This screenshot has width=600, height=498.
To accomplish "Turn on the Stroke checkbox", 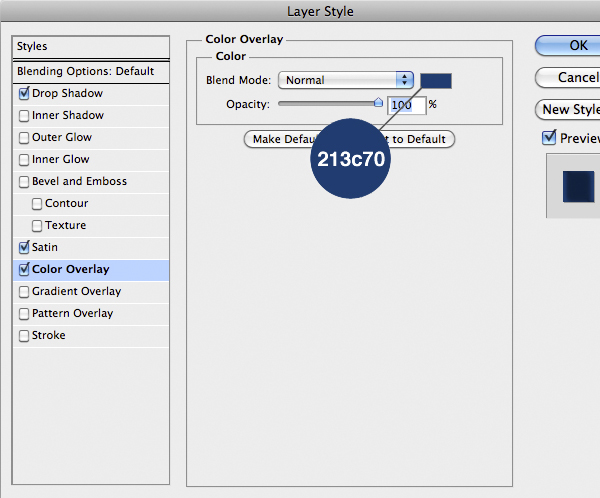I will [24, 336].
